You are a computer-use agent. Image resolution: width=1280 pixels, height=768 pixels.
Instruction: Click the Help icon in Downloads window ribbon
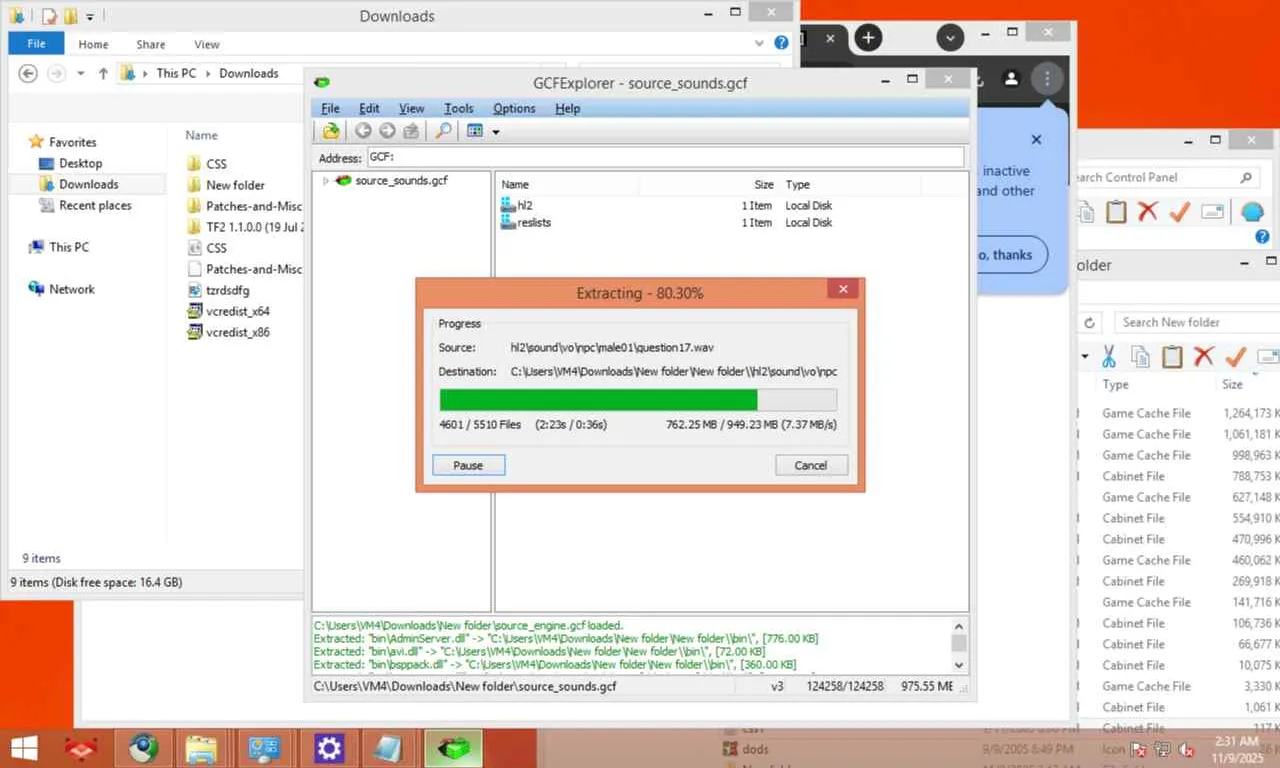(x=781, y=44)
